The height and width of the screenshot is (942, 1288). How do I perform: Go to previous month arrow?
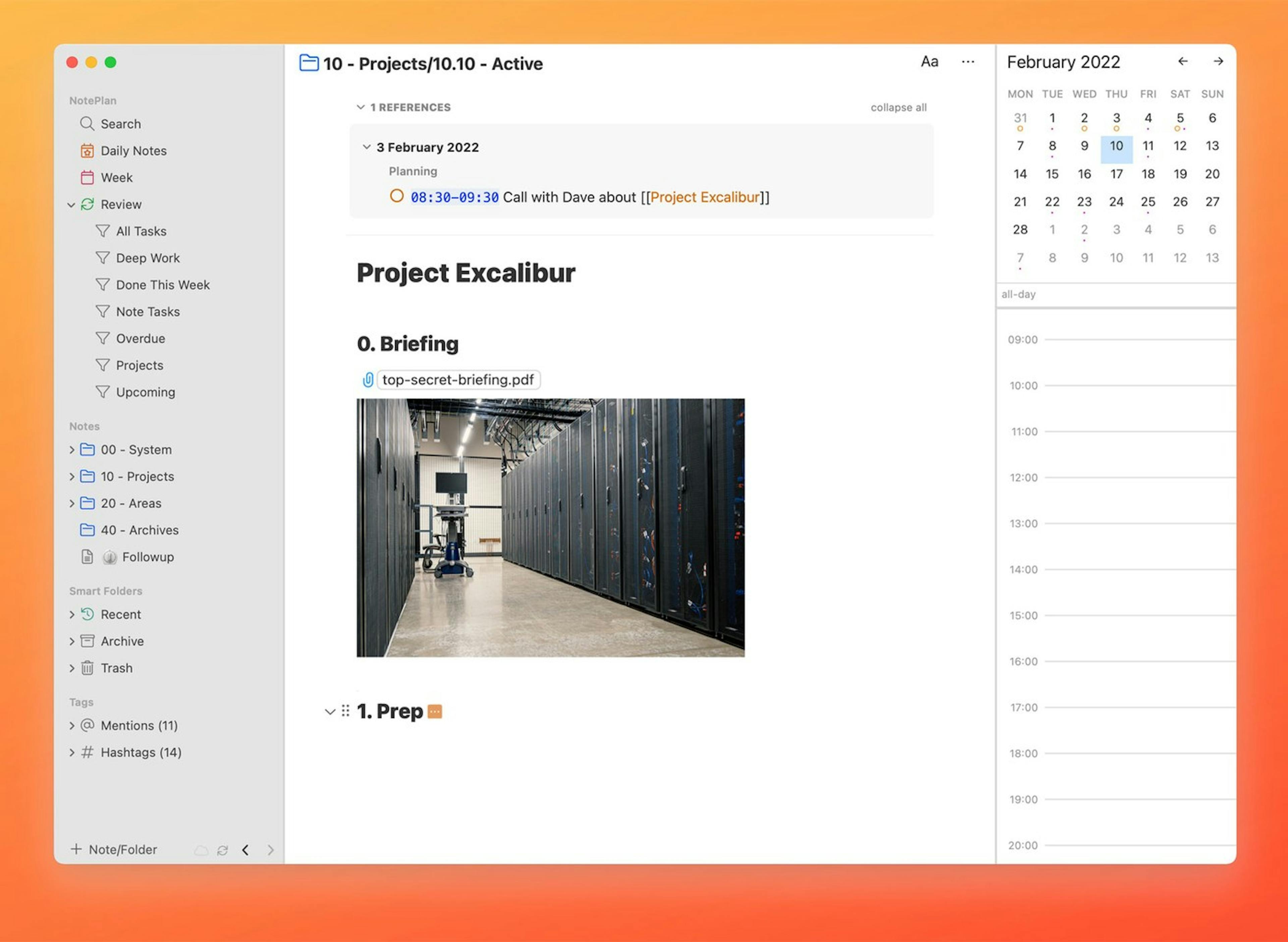[x=1183, y=61]
